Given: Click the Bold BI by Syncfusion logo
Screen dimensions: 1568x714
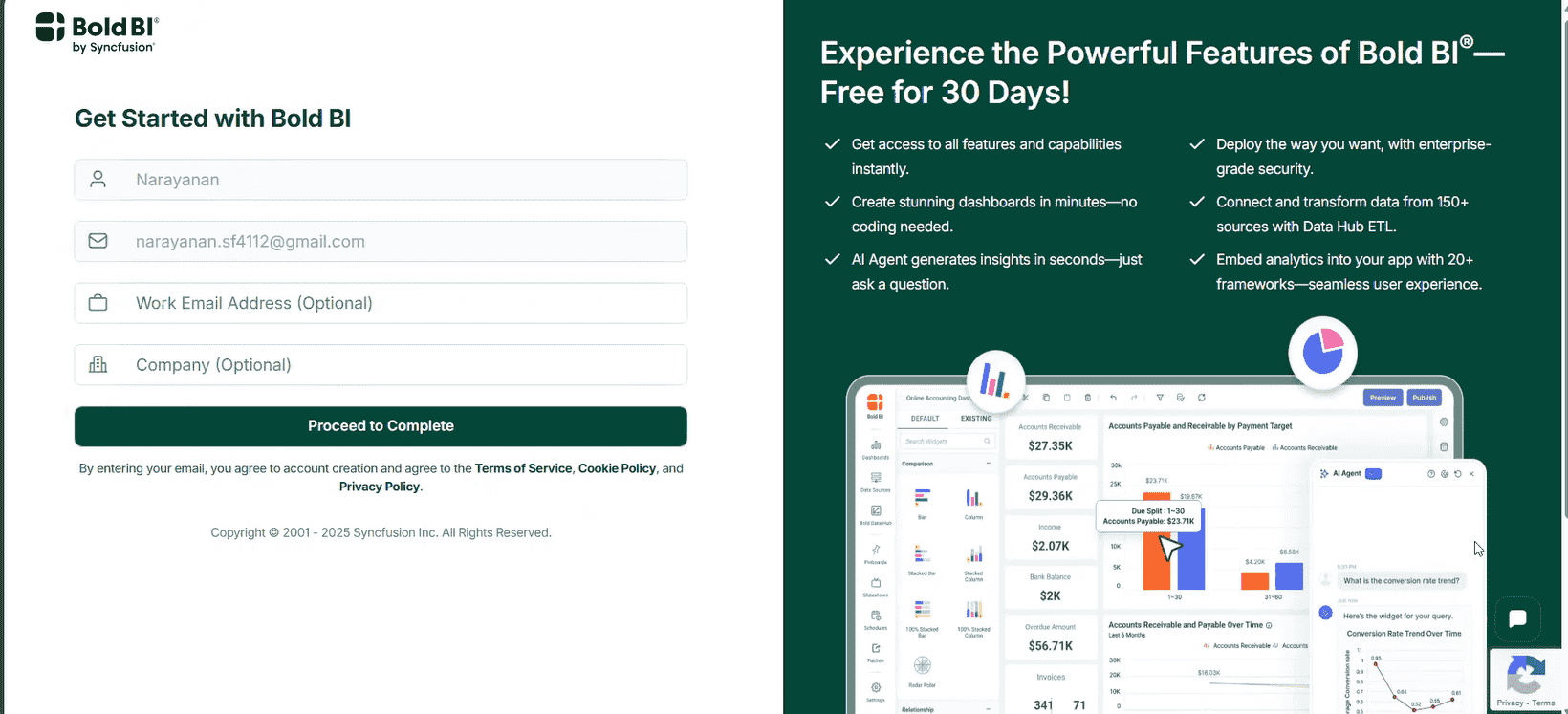Looking at the screenshot, I should [x=97, y=32].
